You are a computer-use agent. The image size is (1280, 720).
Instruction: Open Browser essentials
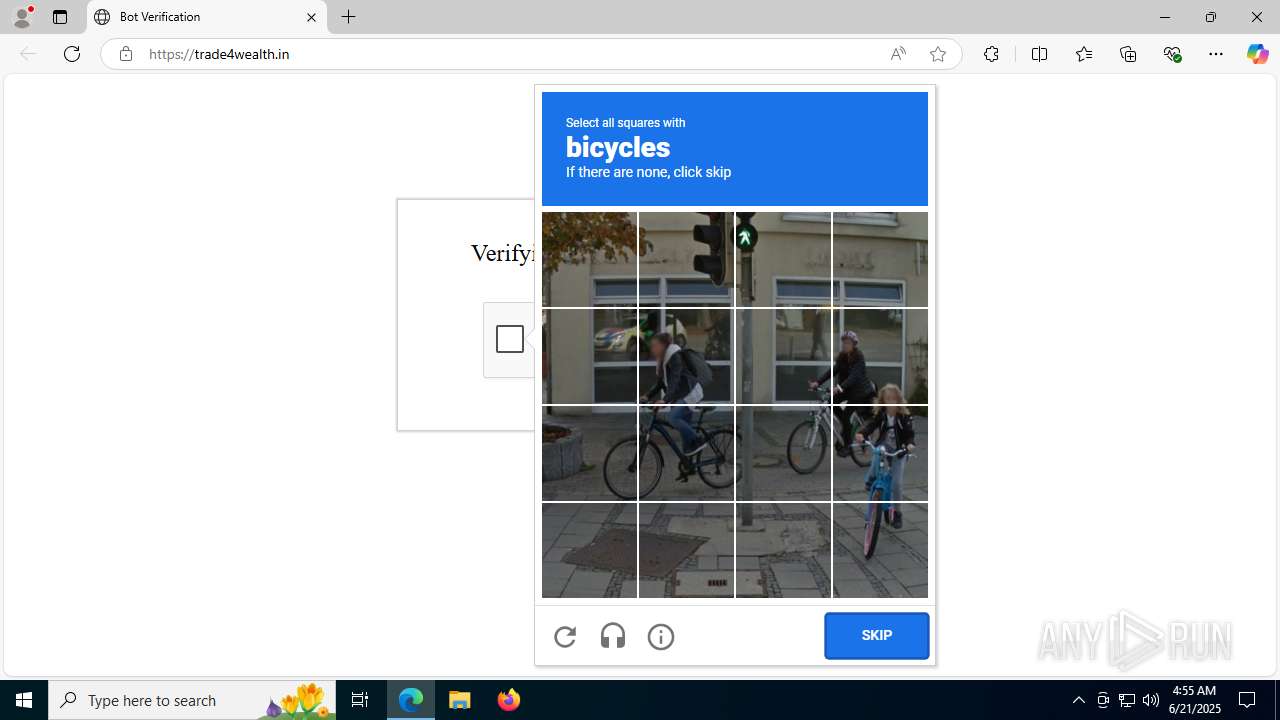(1172, 54)
